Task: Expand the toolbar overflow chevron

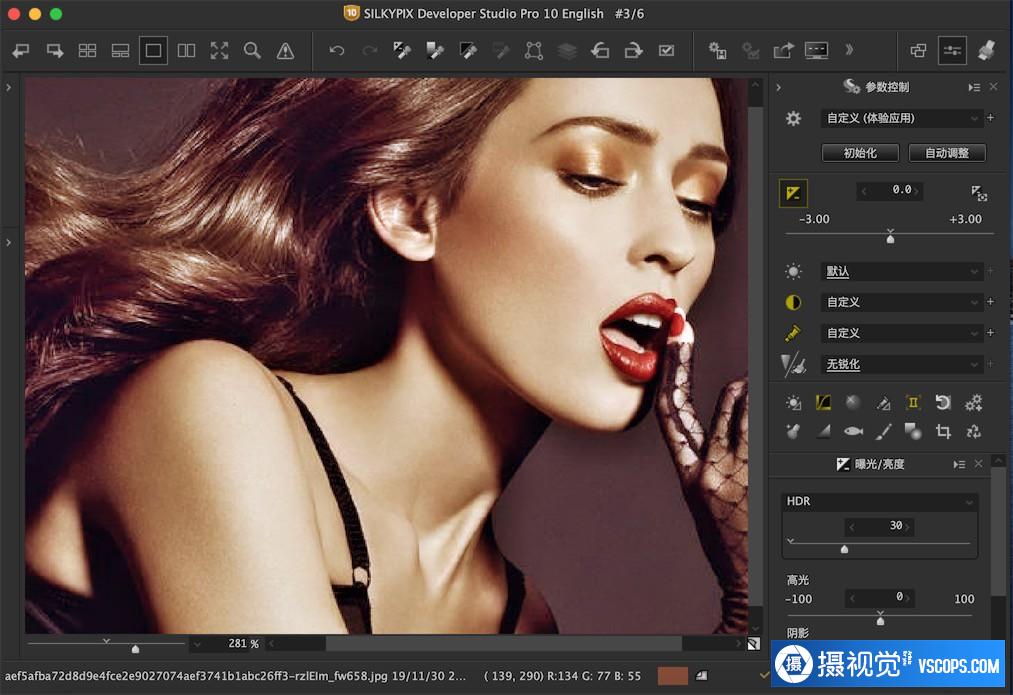Action: pyautogui.click(x=849, y=50)
